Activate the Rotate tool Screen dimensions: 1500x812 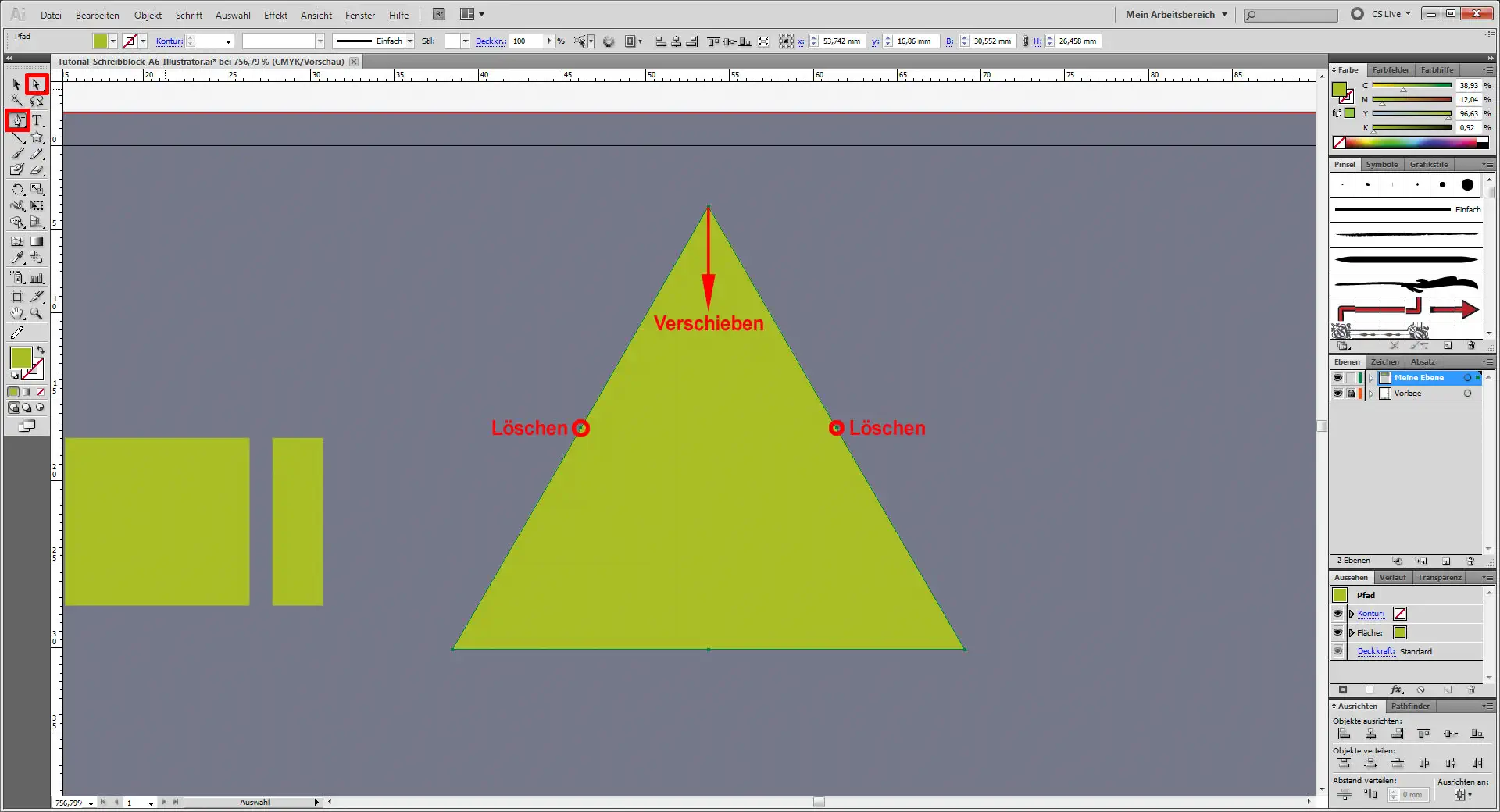(x=17, y=189)
